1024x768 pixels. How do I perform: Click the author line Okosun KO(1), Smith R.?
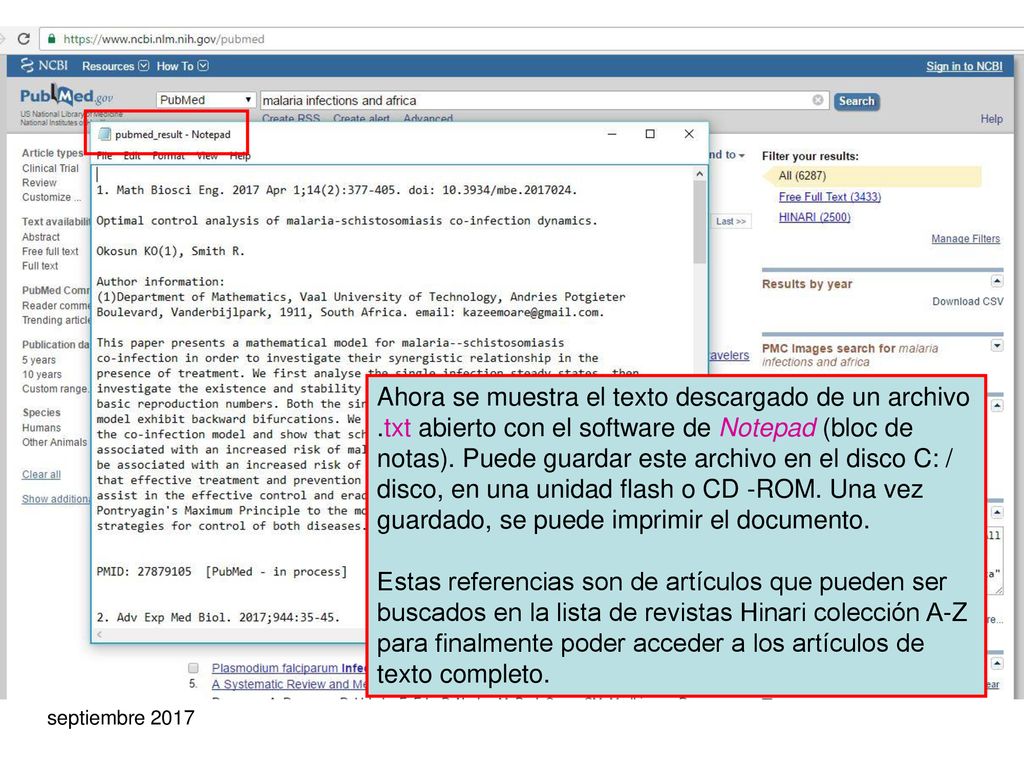170,251
